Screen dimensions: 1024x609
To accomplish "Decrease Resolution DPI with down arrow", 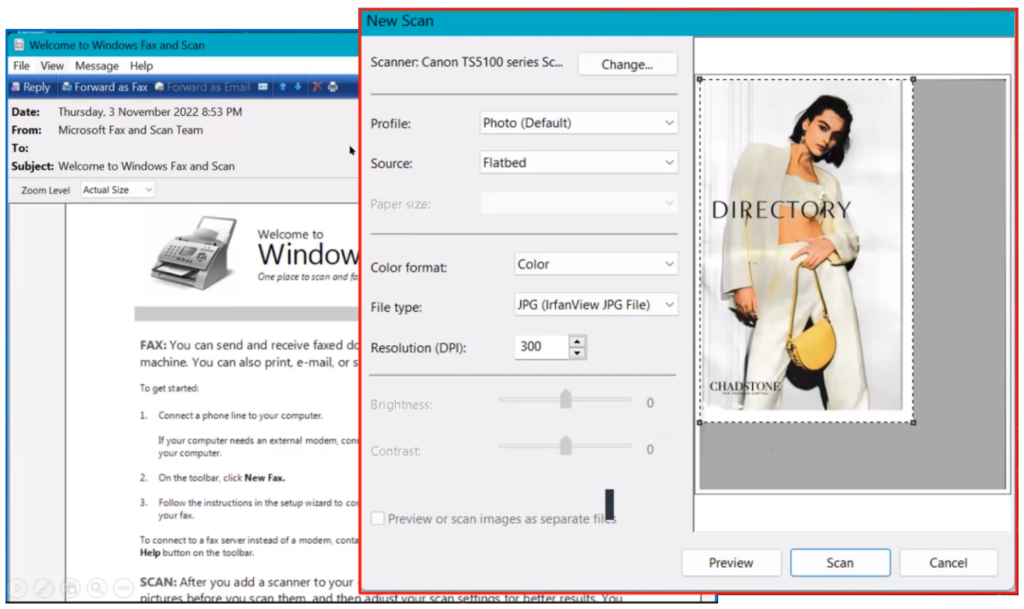I will pyautogui.click(x=577, y=353).
